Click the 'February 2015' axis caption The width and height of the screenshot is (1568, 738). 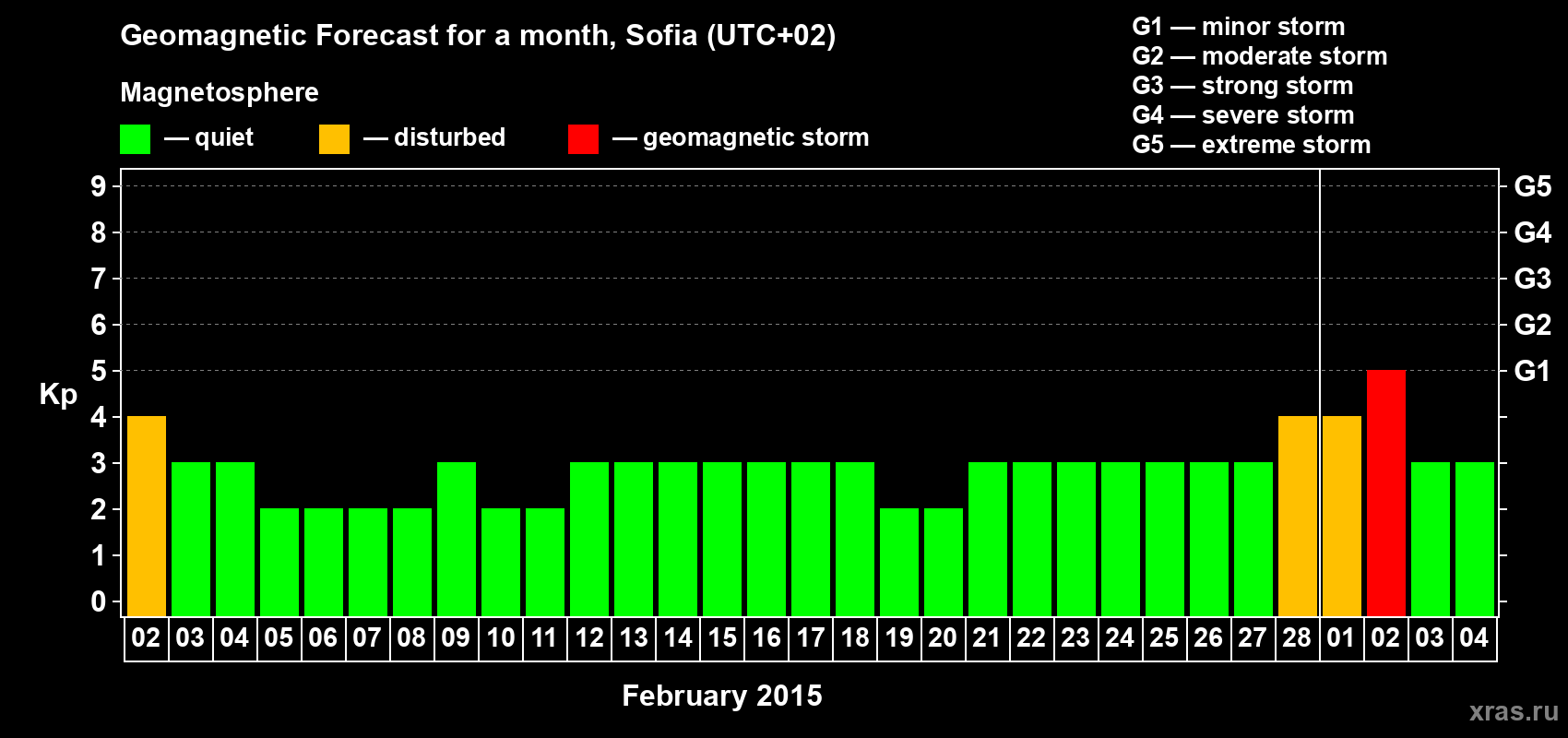click(x=722, y=696)
